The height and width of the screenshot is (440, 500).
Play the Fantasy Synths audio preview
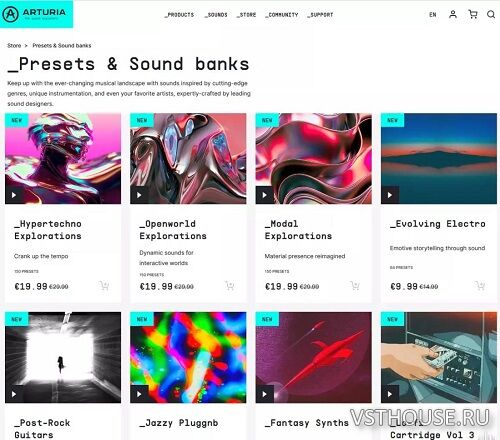(x=265, y=394)
